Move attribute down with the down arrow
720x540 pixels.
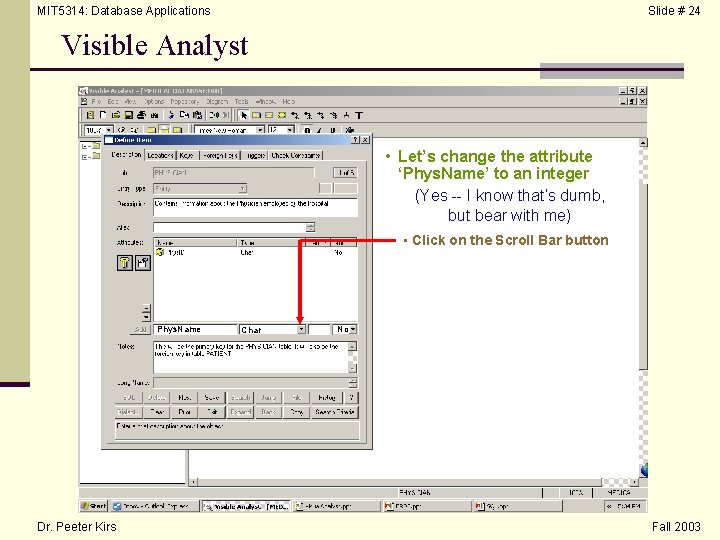[146, 317]
